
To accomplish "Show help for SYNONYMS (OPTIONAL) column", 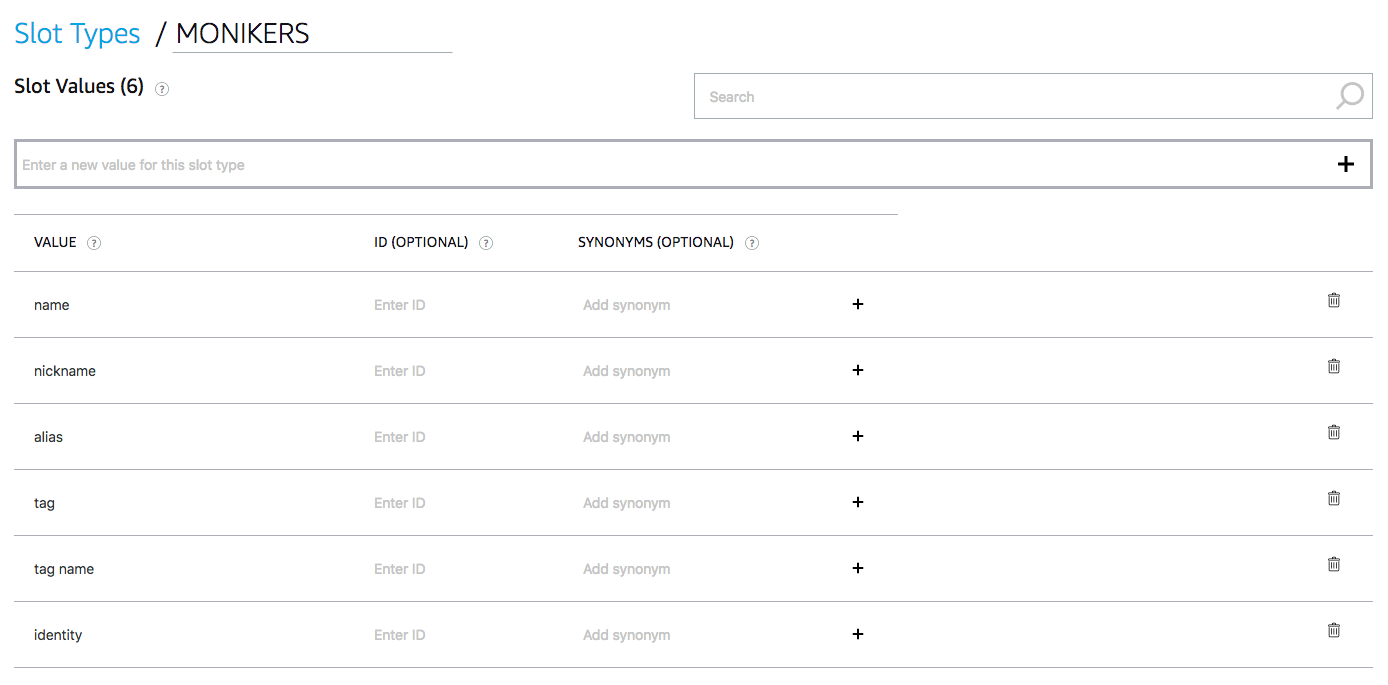I will (x=752, y=243).
